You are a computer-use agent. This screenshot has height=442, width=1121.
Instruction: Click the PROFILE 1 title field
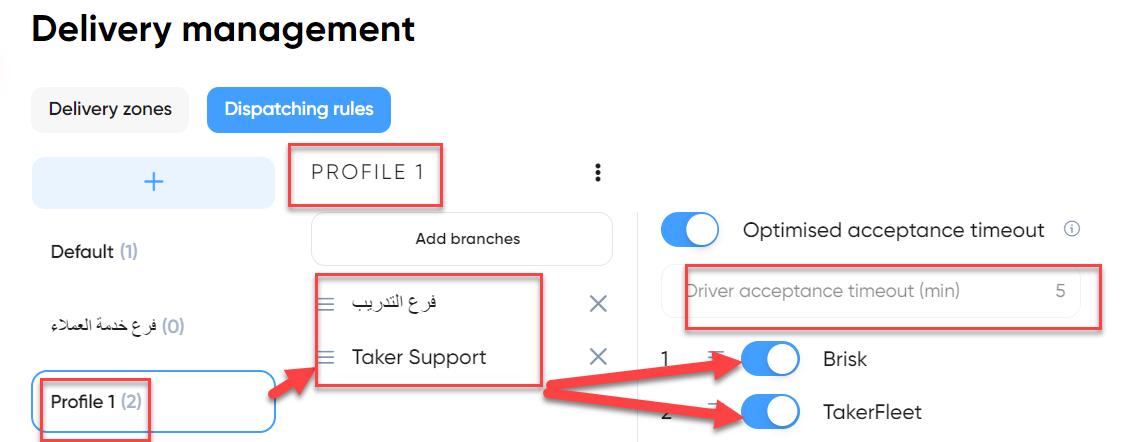[x=367, y=172]
